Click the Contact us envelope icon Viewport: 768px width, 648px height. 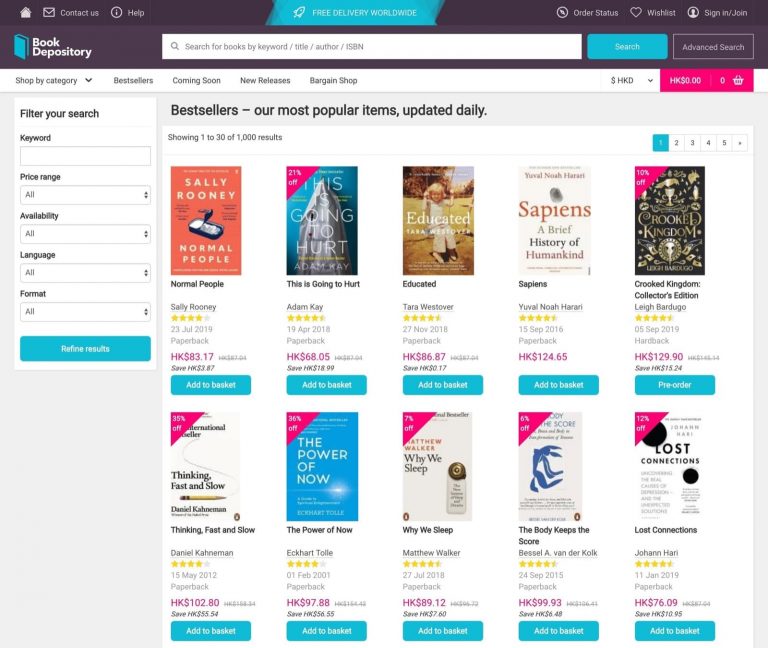[49, 12]
